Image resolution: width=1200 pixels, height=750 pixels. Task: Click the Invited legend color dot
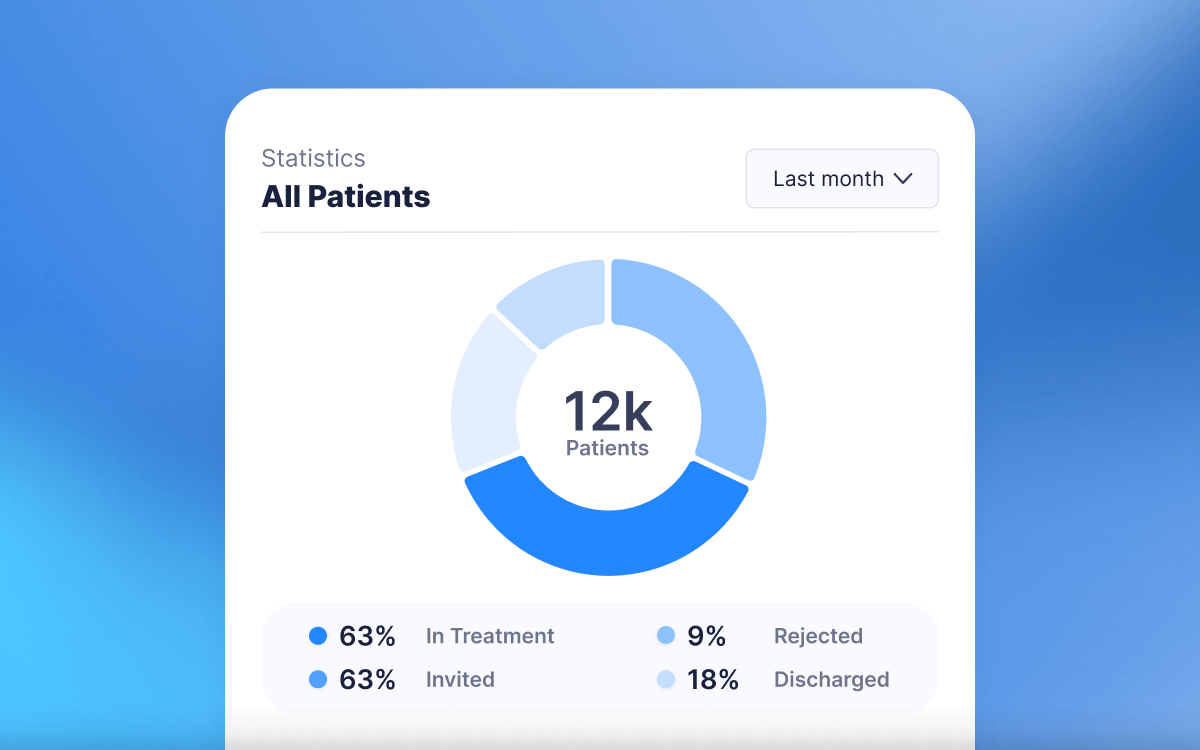point(318,680)
